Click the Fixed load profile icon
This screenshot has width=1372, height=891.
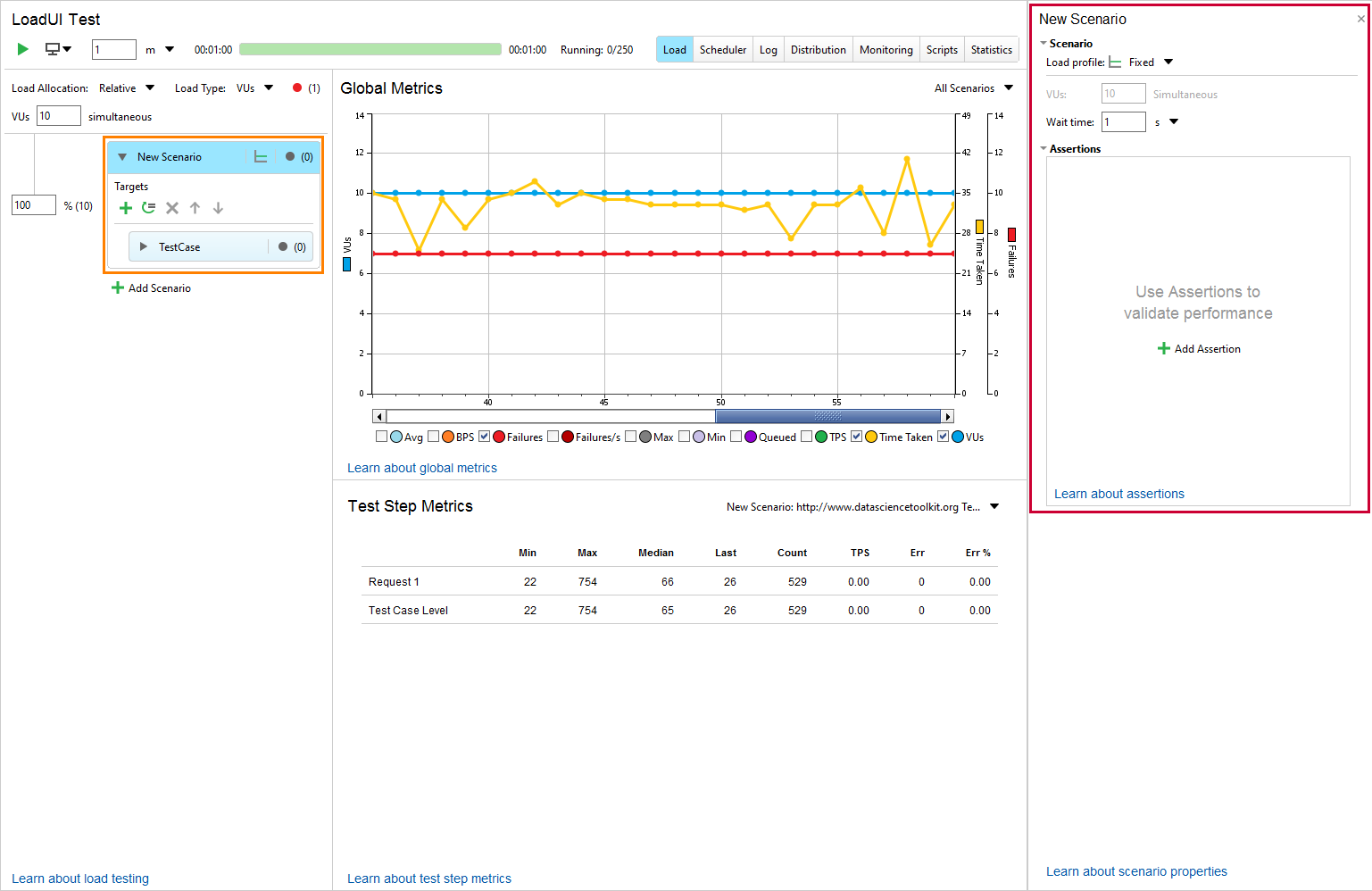[1115, 62]
